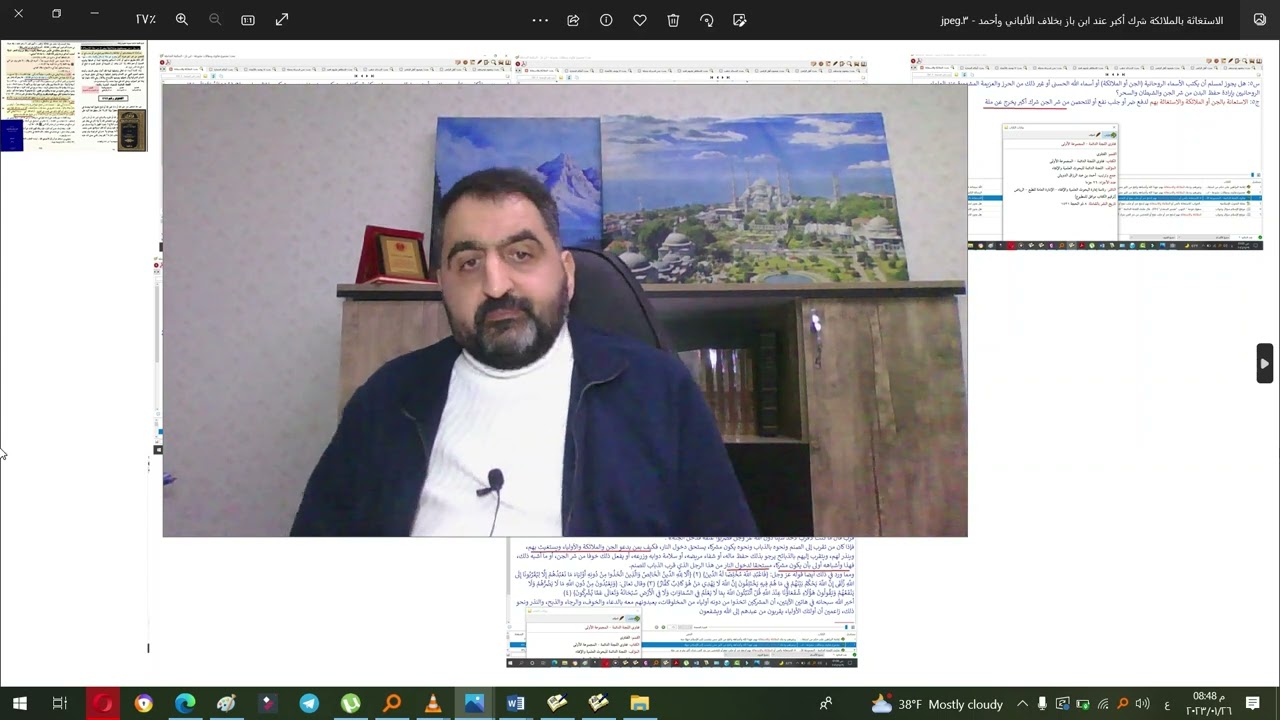Open the dark app icon next to Telegram
This screenshot has width=1280, height=720.
click(x=268, y=704)
